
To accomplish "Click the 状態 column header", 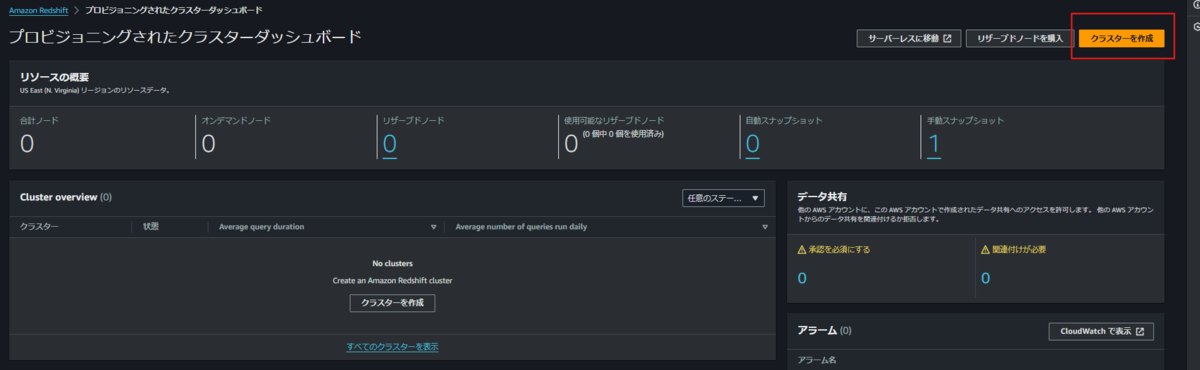I will coord(151,227).
